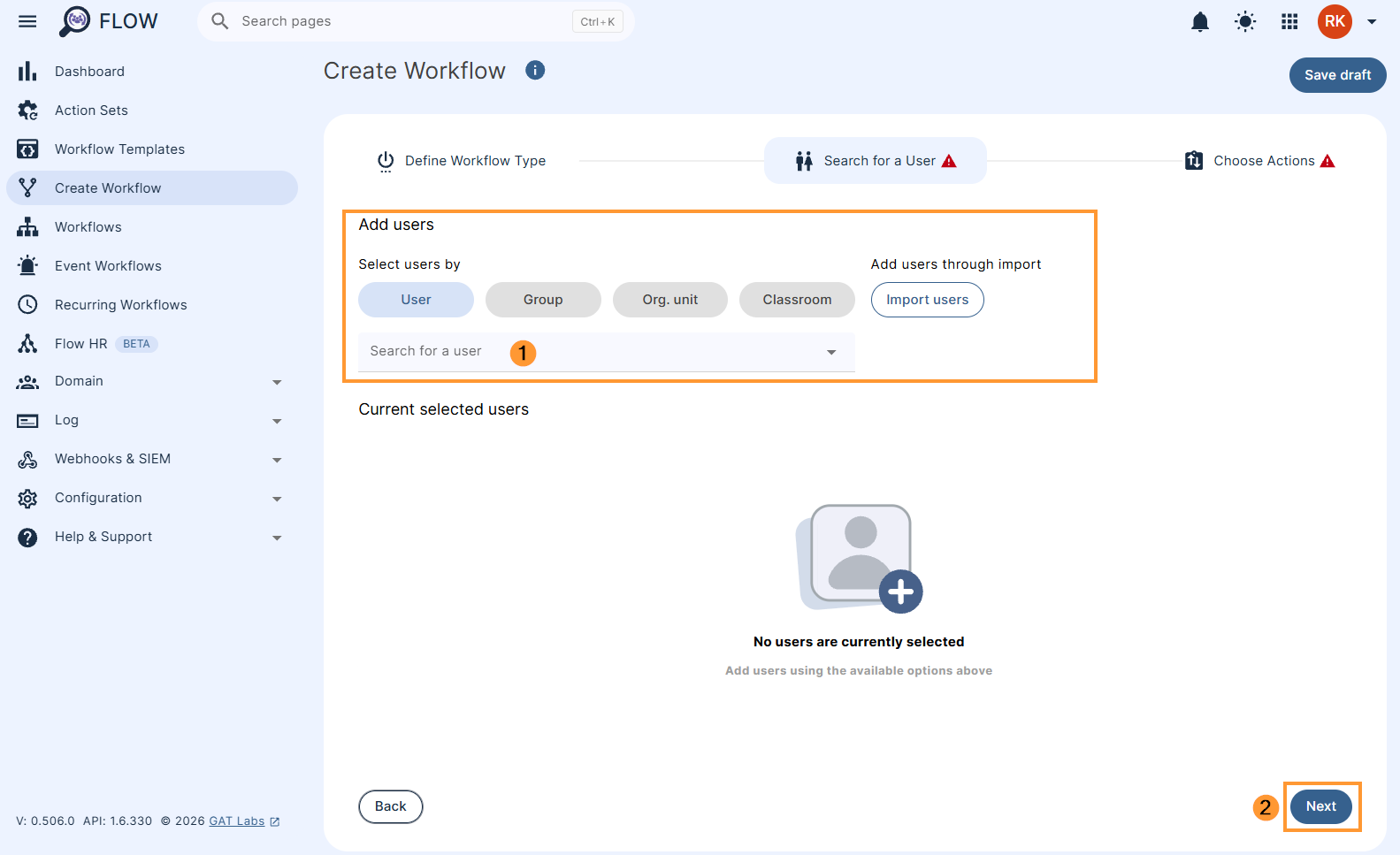Click the Define Workflow Type power icon
Screen dimensions: 1400x855
(386, 161)
